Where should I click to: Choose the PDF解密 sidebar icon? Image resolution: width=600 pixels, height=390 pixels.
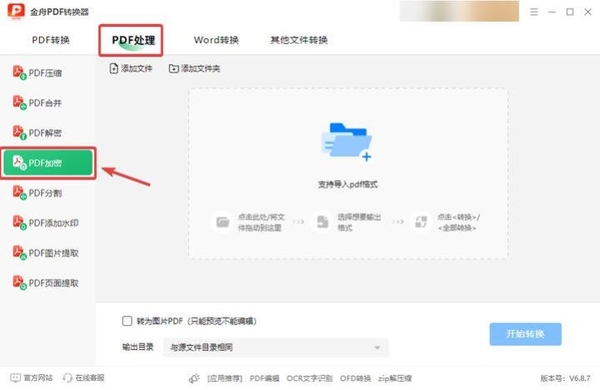point(19,132)
